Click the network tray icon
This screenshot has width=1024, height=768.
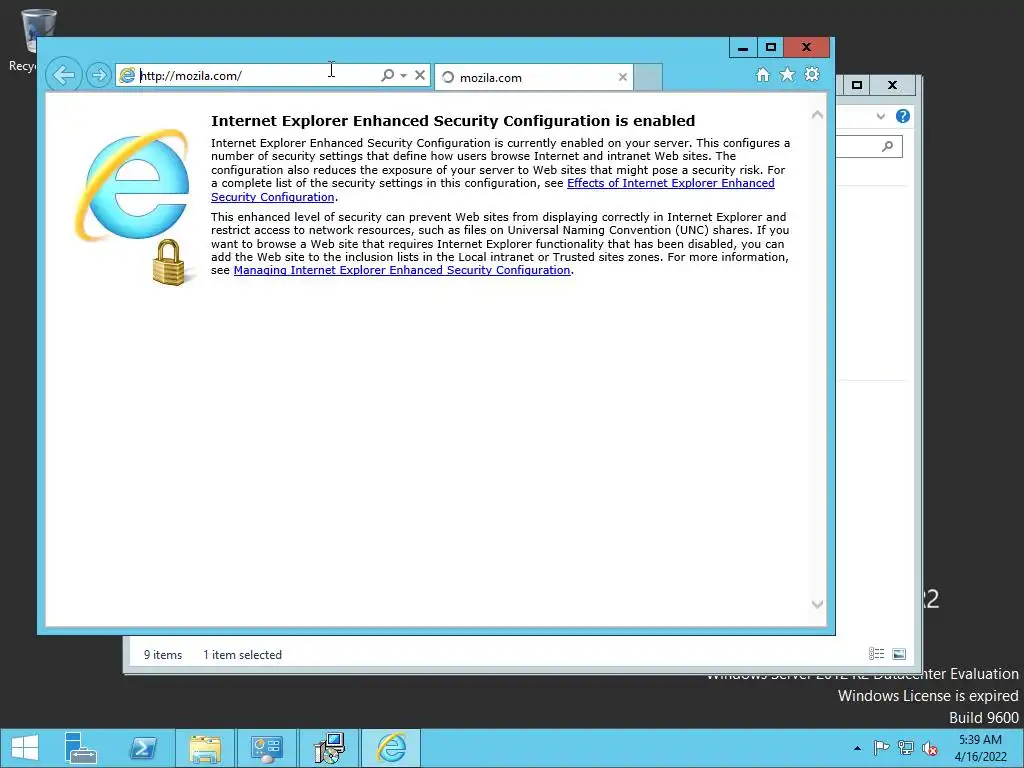(906, 748)
